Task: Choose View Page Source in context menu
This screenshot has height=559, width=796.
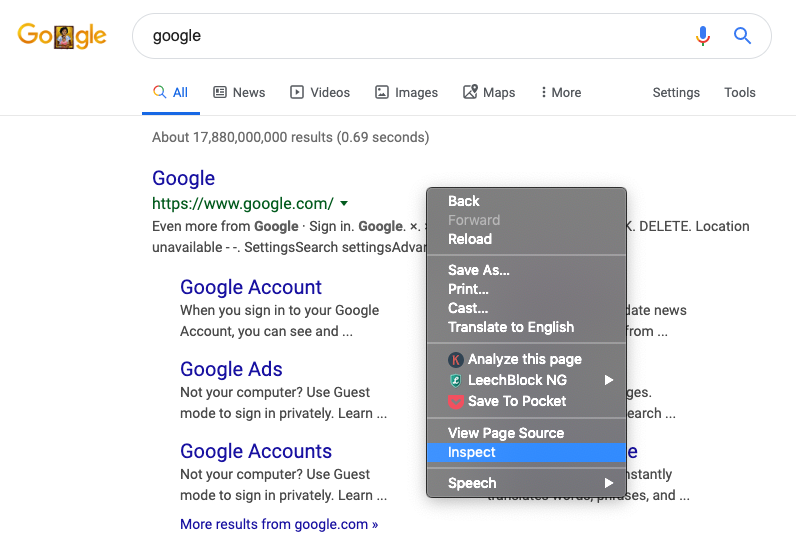Action: (x=526, y=433)
